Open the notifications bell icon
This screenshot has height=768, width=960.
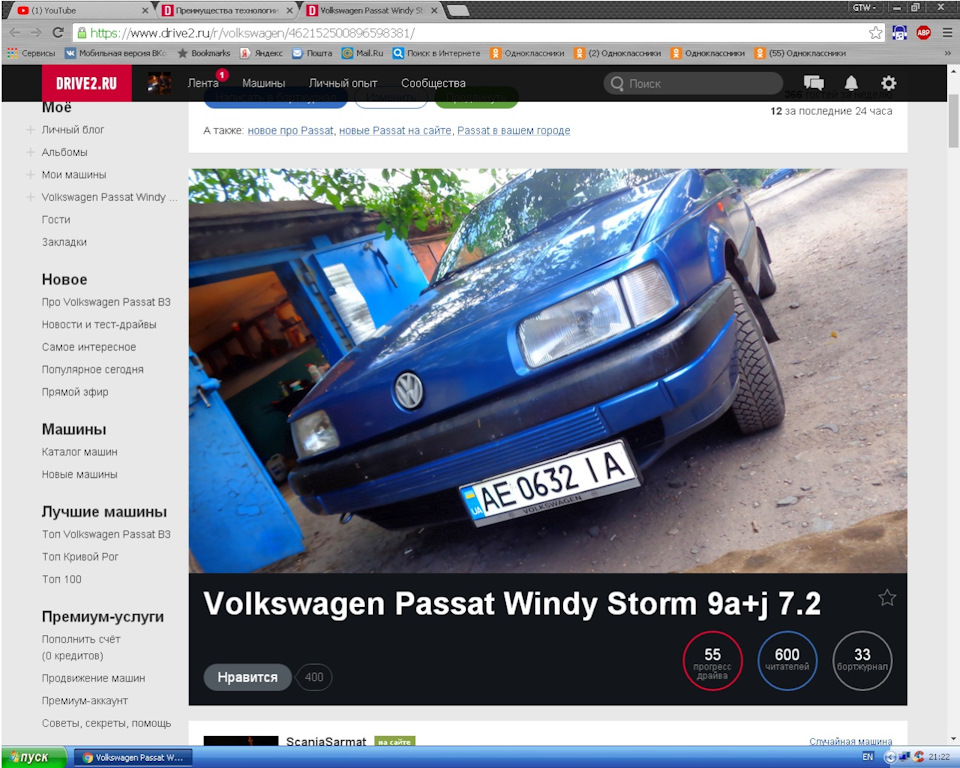point(851,83)
